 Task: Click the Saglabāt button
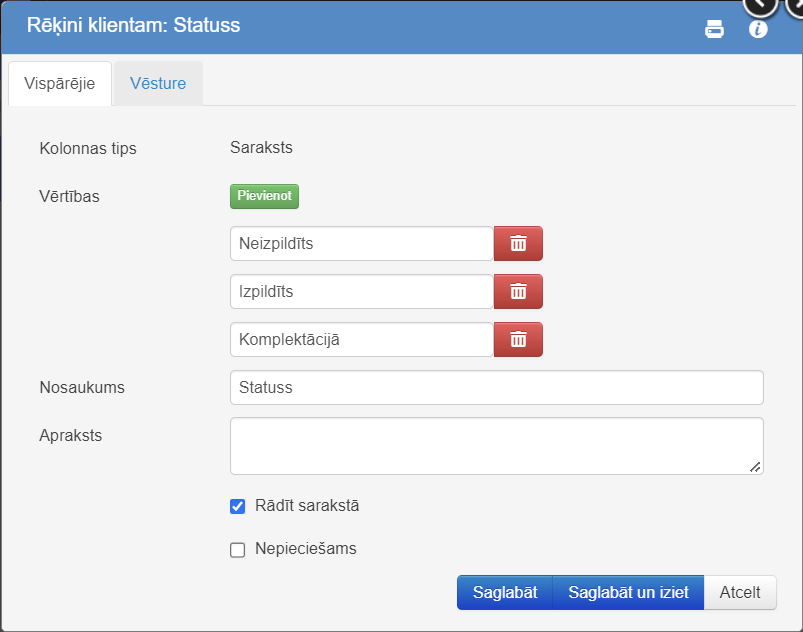pyautogui.click(x=504, y=593)
